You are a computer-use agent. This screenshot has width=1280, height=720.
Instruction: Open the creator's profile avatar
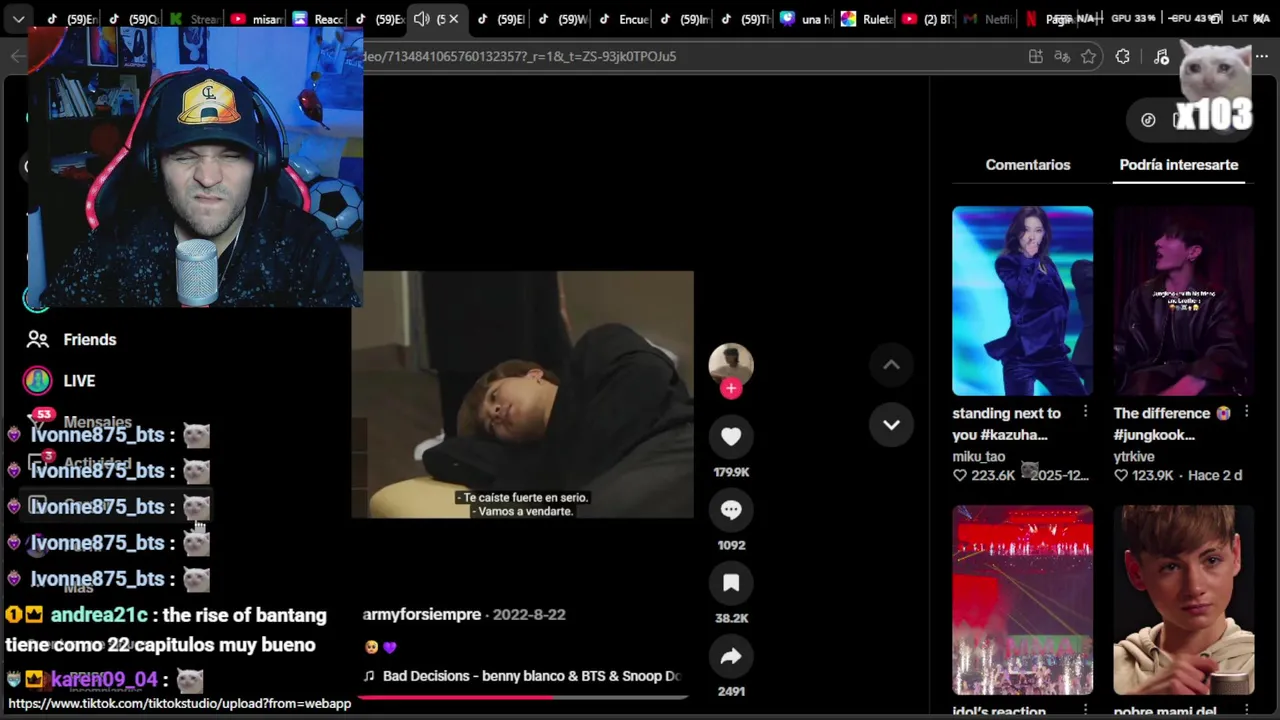click(731, 364)
